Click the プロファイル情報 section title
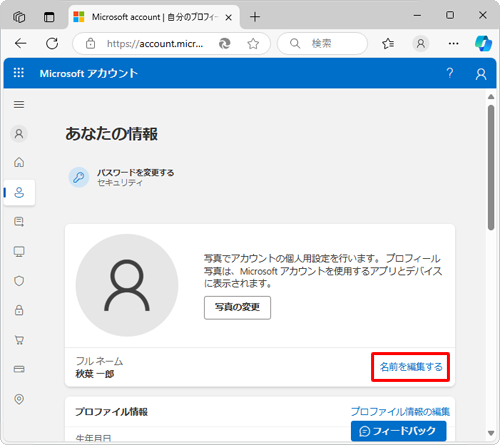Viewport: 500px width, 445px height. coord(111,412)
